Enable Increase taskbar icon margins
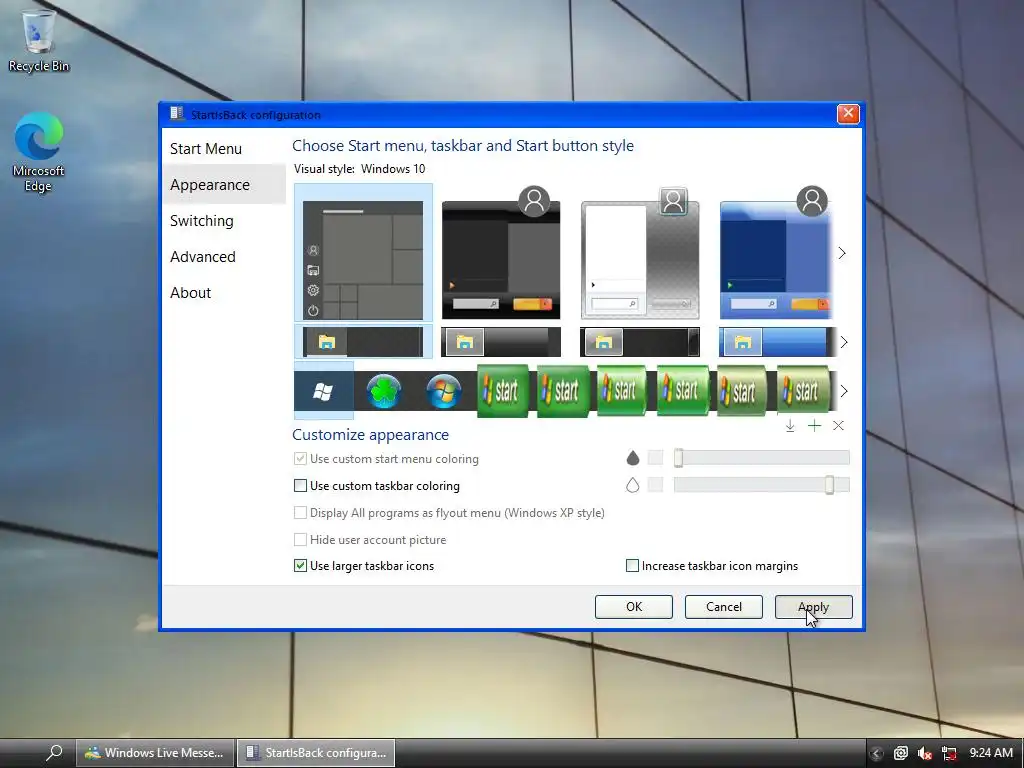 pos(632,566)
